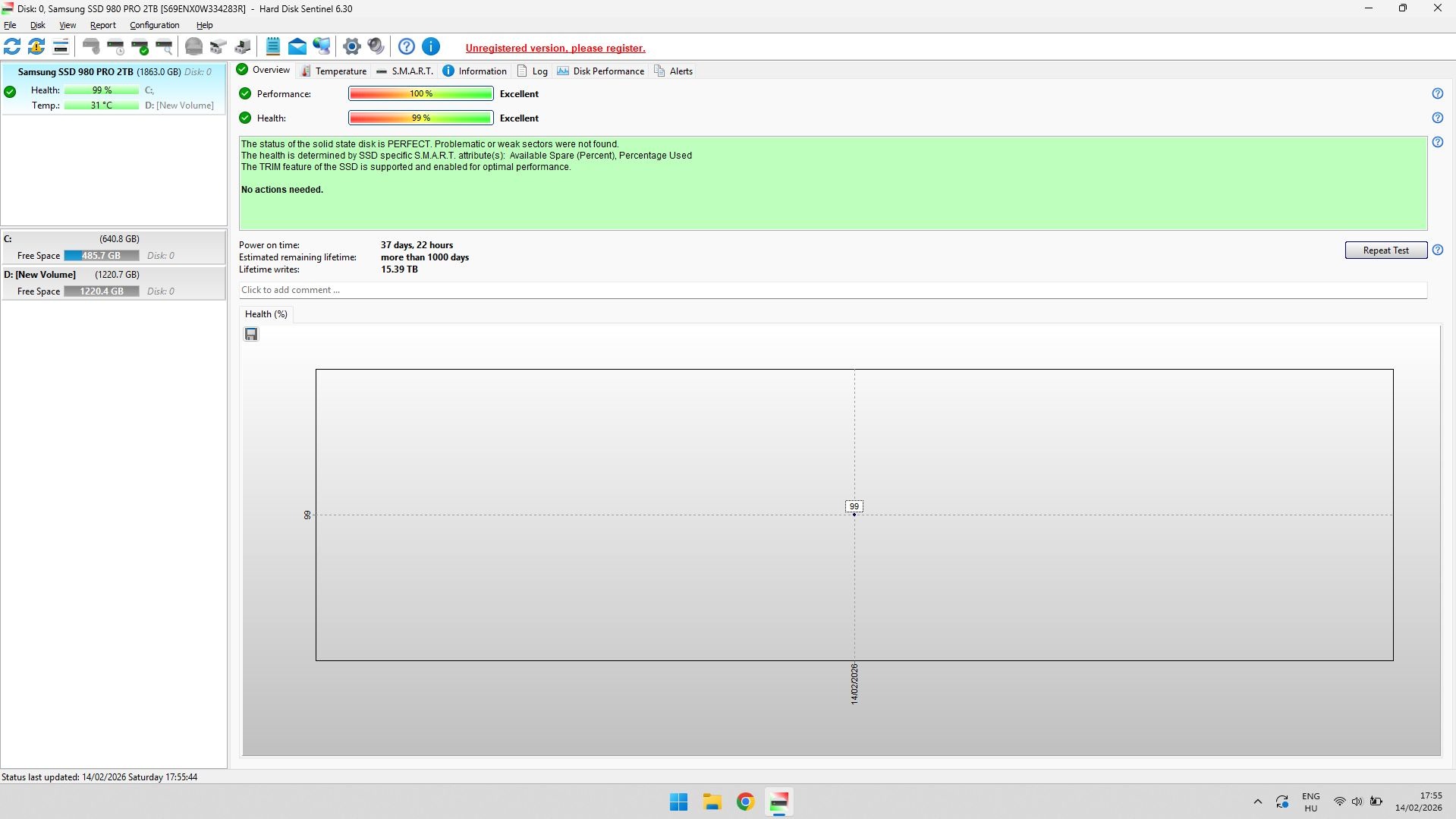Switch to the Alerts tab

click(674, 71)
